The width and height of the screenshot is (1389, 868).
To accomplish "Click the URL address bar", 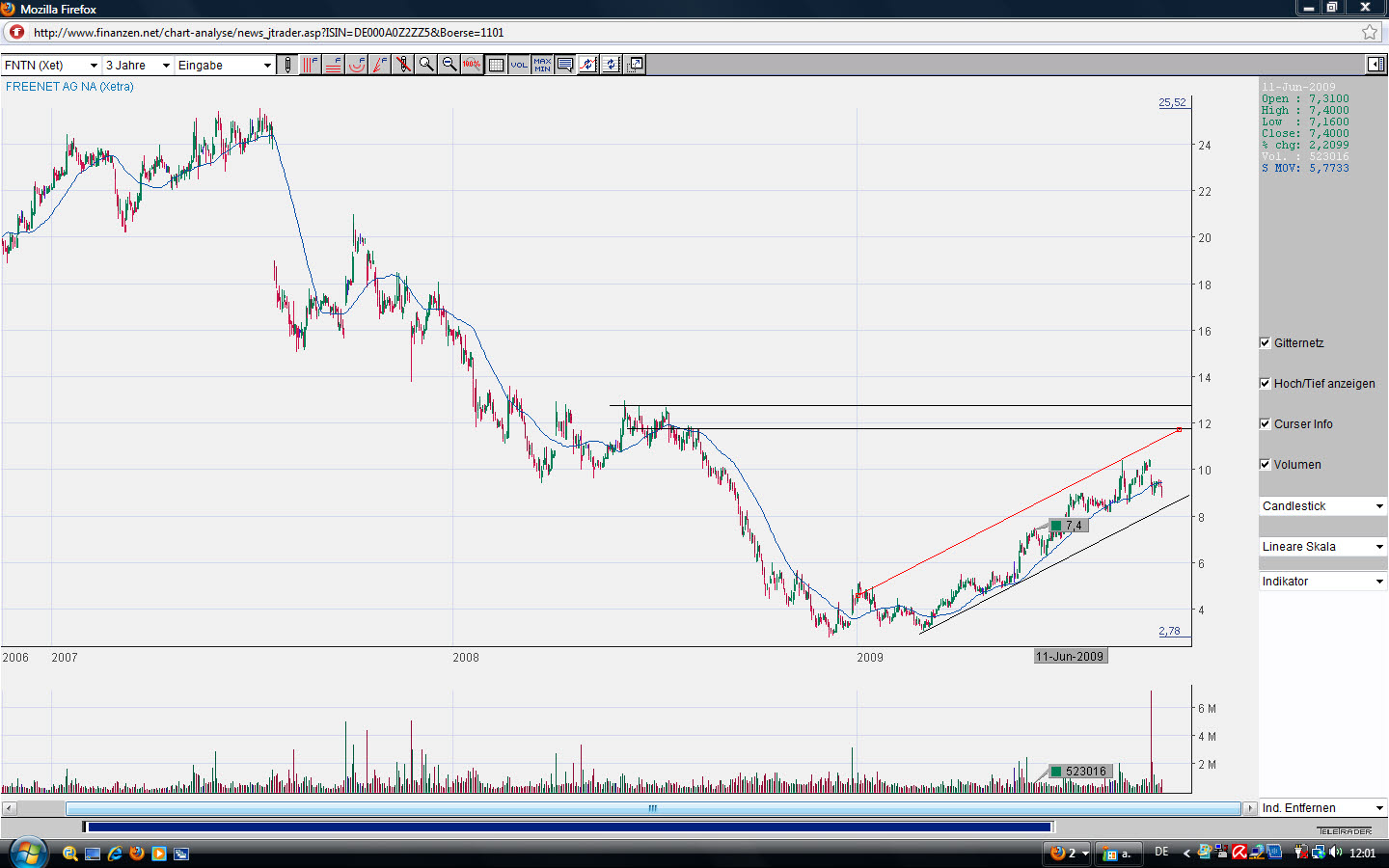I will pos(694,32).
